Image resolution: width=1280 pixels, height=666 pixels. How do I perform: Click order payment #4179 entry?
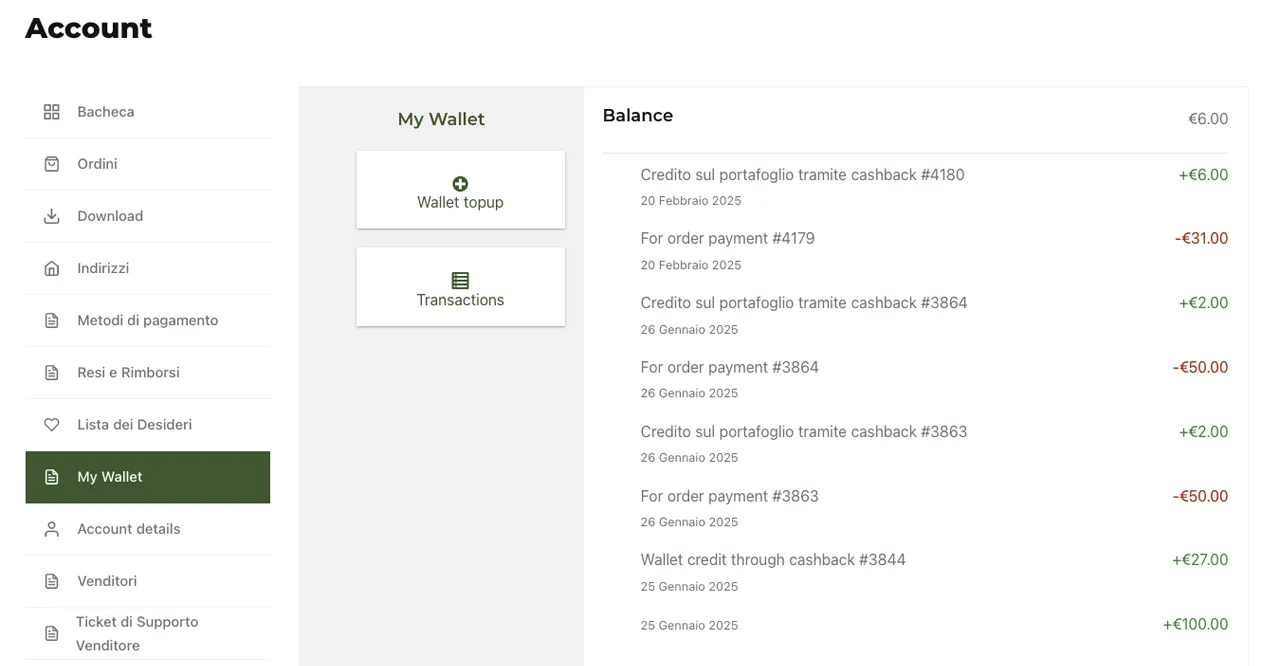(x=727, y=239)
